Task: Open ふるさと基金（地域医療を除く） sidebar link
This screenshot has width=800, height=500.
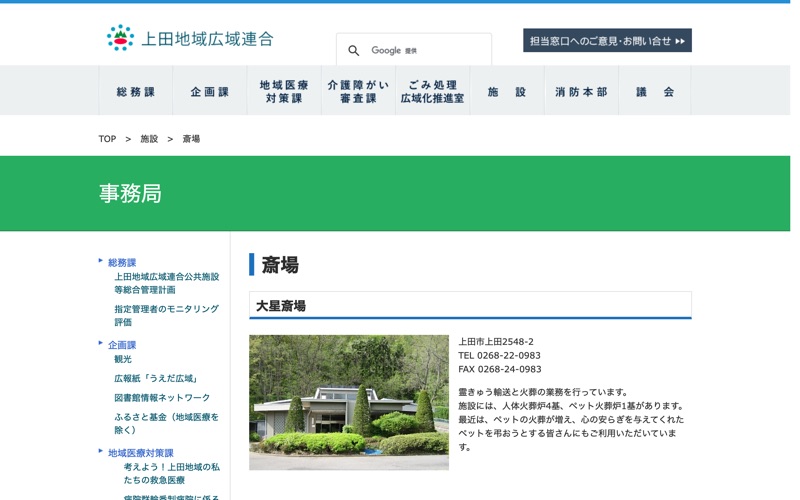Action: [x=167, y=423]
